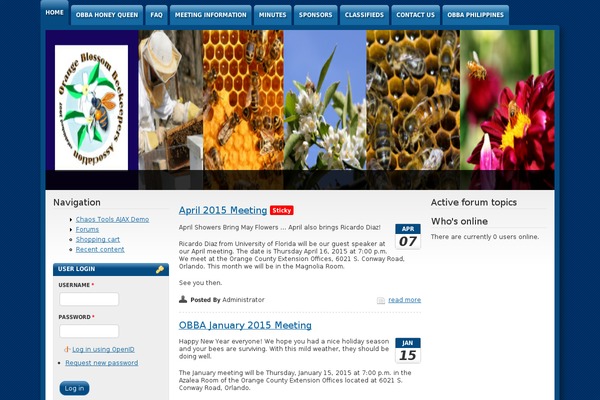600x400 pixels.
Task: Click 'There are currently 0 users online' text
Action: tap(484, 237)
